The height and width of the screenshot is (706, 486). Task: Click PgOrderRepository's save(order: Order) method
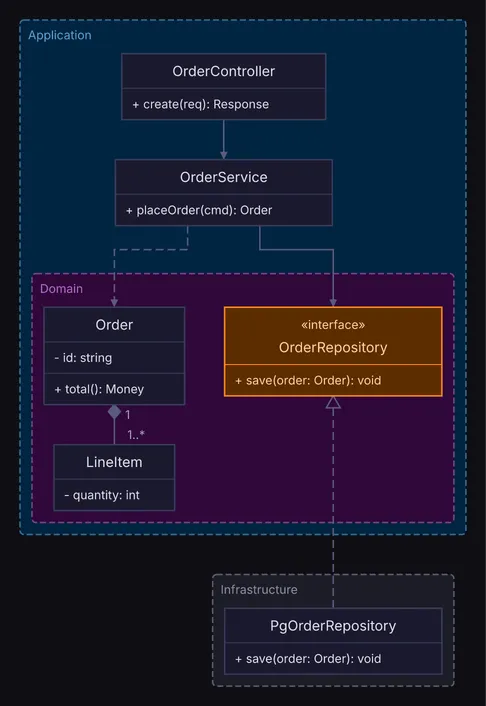(308, 659)
